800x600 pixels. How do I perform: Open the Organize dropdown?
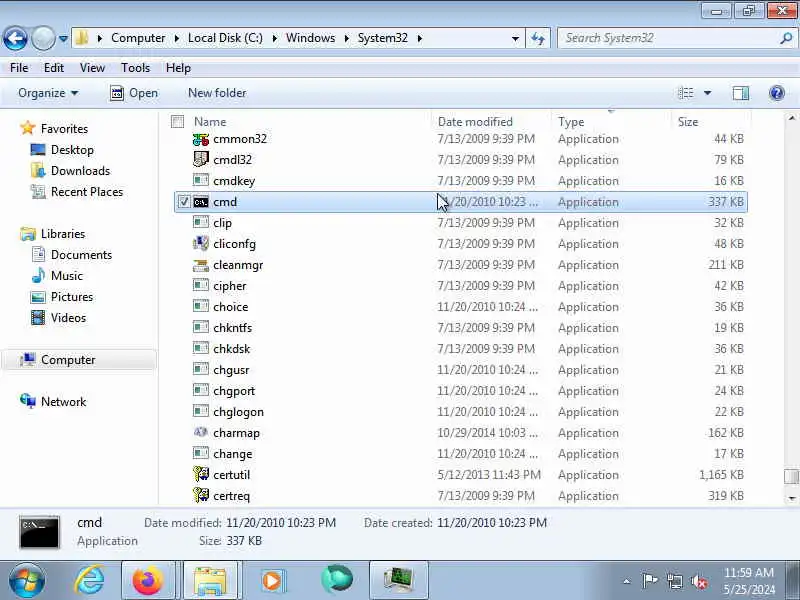[48, 93]
